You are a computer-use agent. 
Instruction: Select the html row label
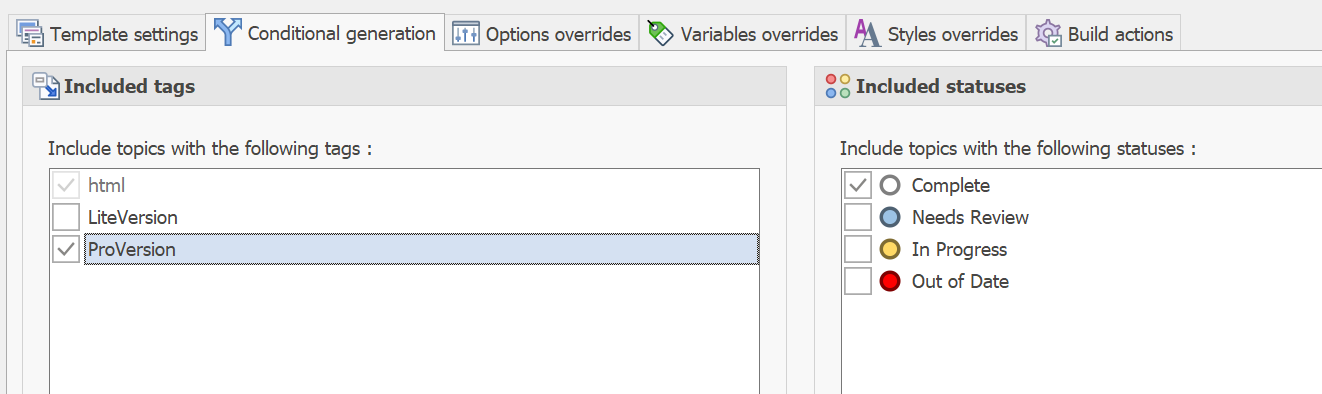(106, 185)
